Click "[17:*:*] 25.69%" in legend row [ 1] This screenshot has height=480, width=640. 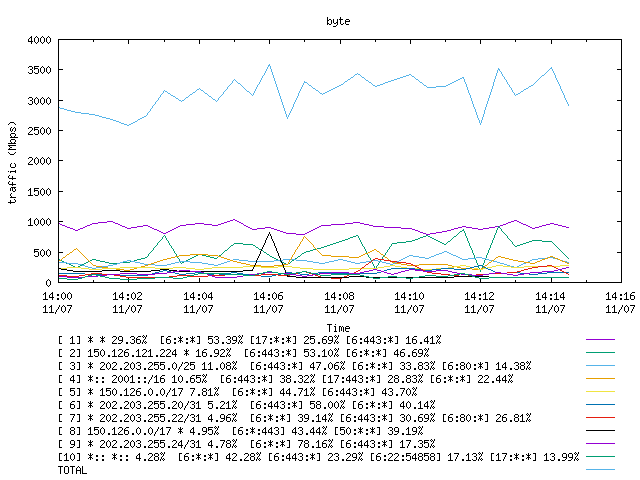pyautogui.click(x=294, y=340)
